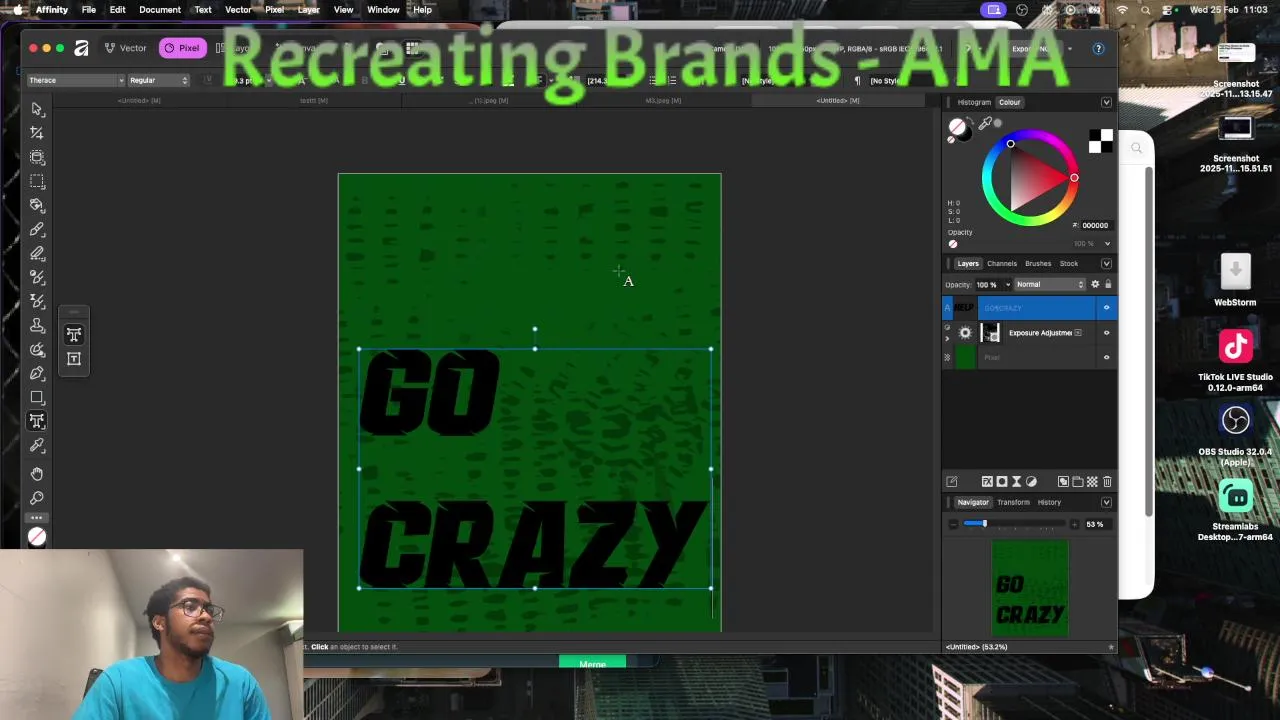Expand the Colour panel options menu
Viewport: 1280px width, 720px height.
coord(1106,102)
